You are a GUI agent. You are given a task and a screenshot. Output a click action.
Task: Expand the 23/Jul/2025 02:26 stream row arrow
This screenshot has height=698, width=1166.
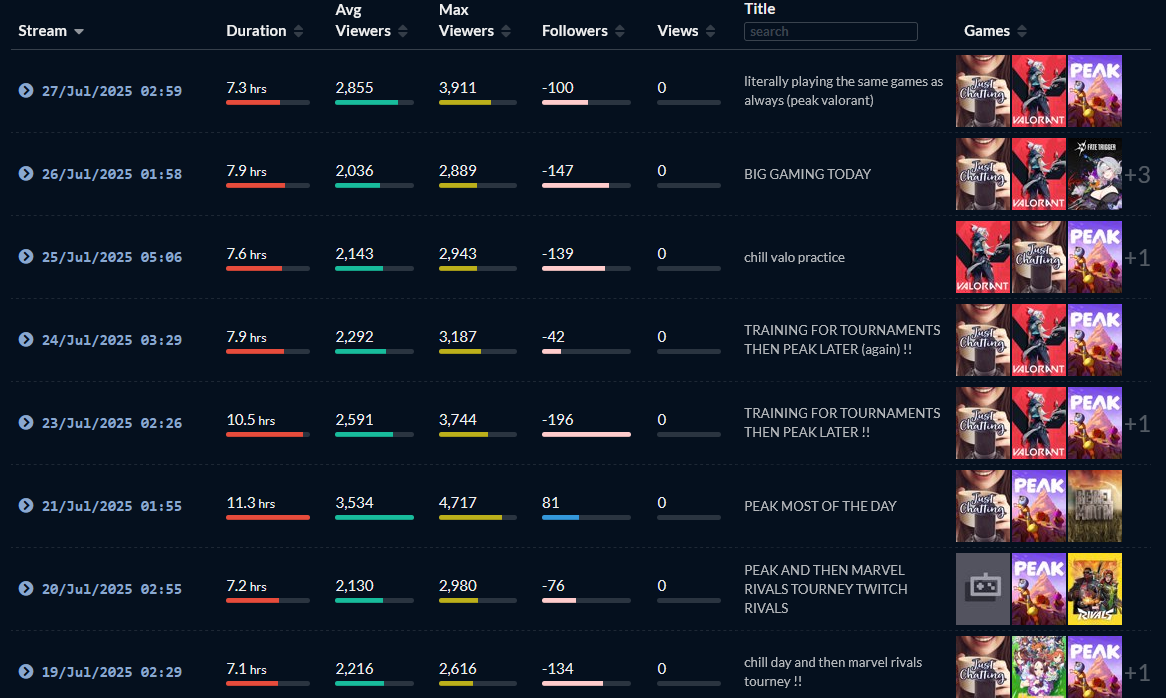click(26, 422)
